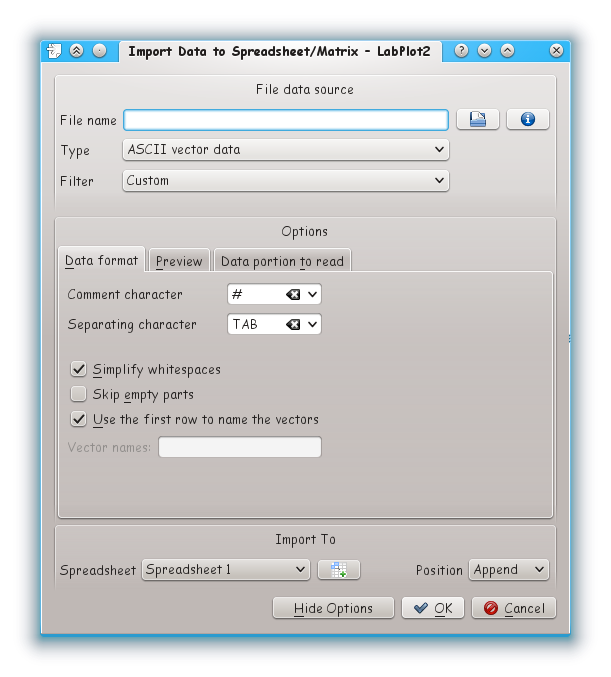Click the open file browse icon
Screen dimensions: 611x677
point(478,120)
